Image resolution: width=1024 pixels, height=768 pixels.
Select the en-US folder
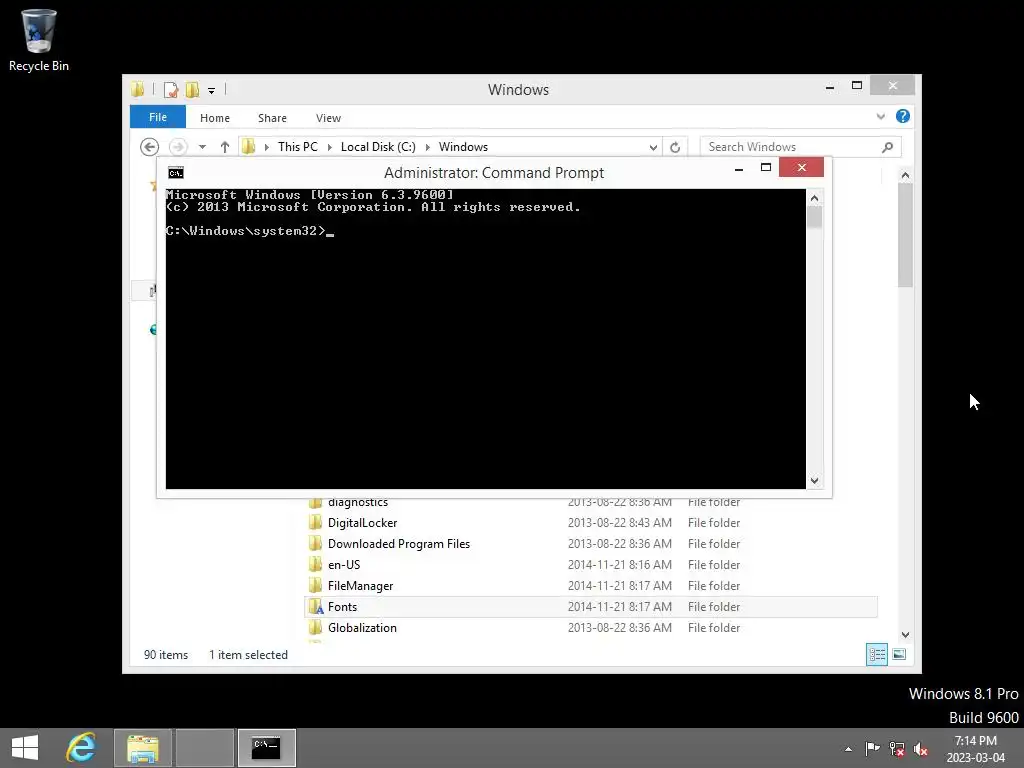click(591, 564)
